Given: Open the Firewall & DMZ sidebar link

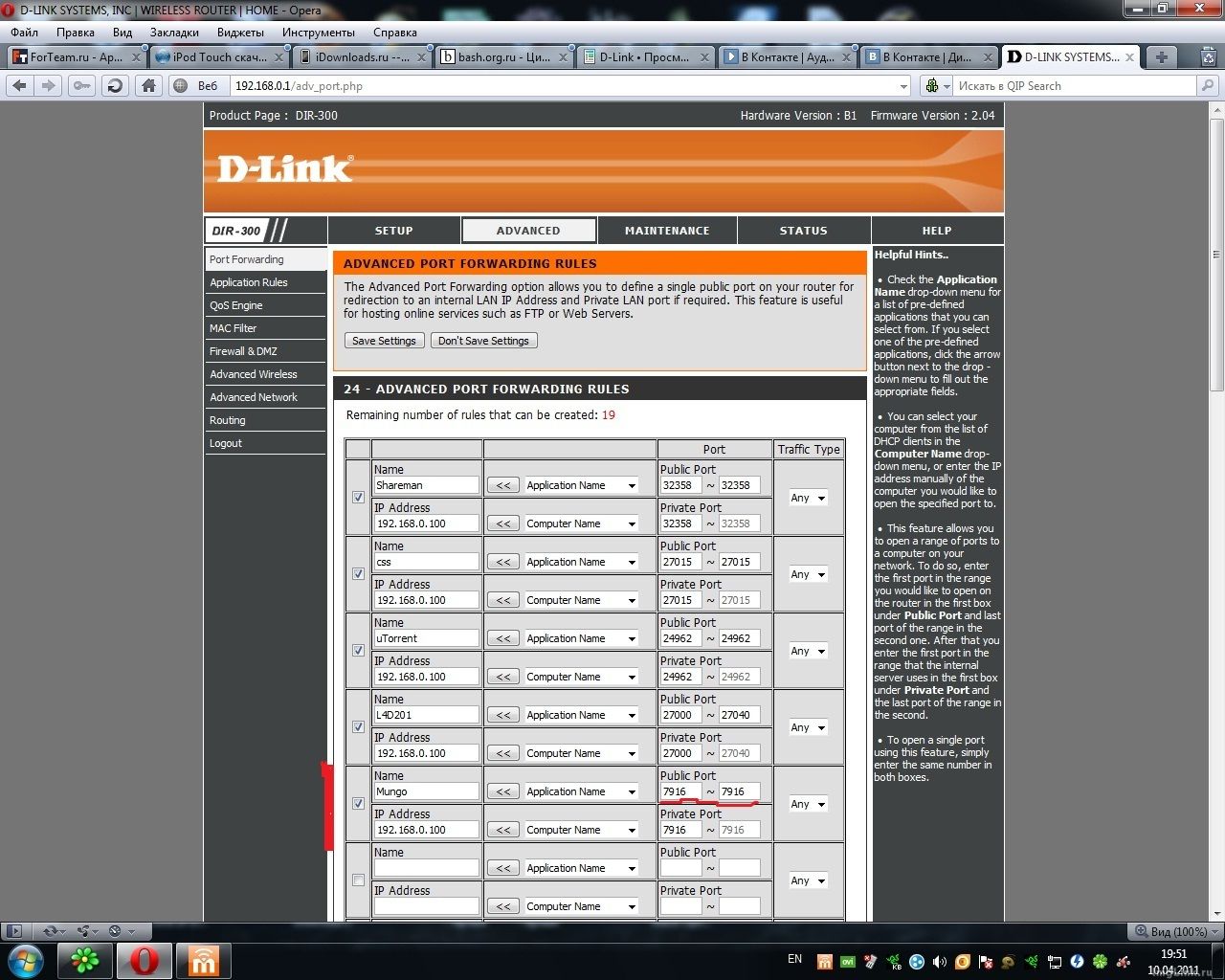Looking at the screenshot, I should coord(243,351).
